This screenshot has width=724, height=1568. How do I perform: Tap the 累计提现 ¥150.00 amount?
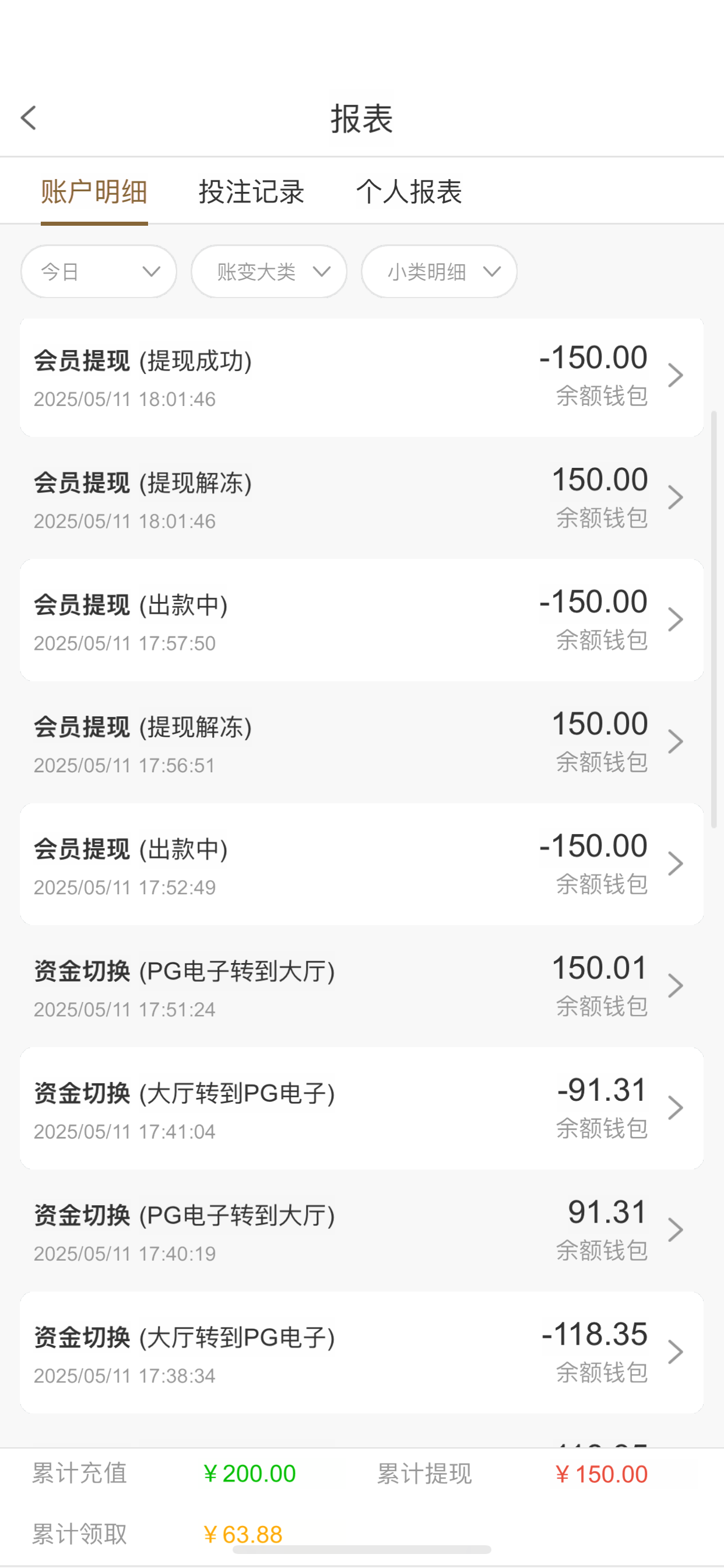tap(601, 1474)
